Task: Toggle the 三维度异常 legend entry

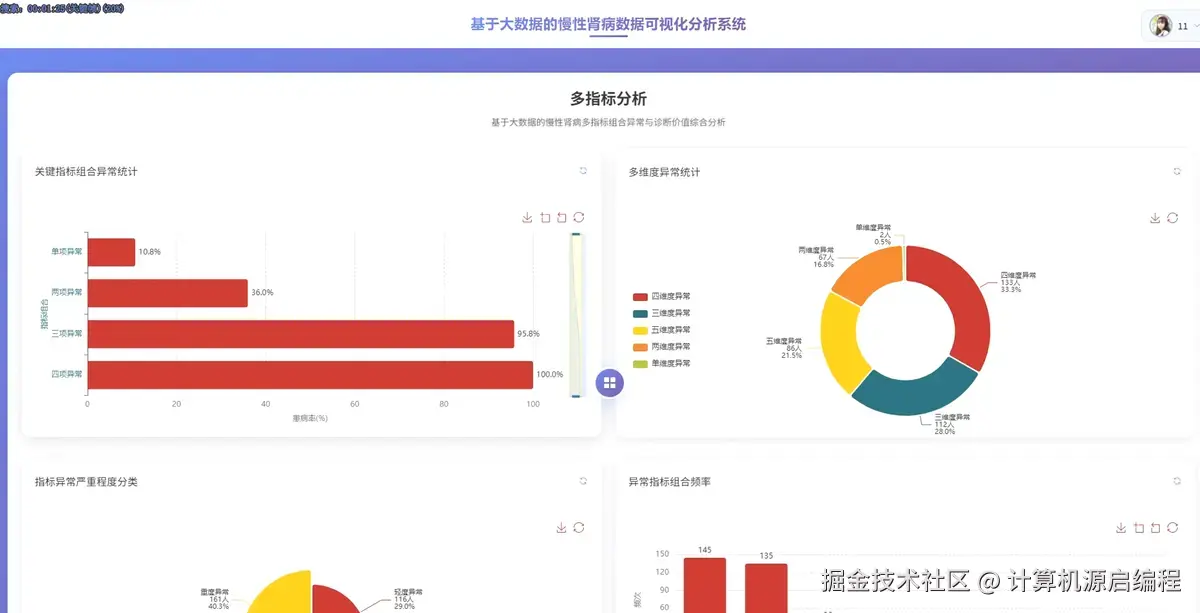Action: point(661,313)
